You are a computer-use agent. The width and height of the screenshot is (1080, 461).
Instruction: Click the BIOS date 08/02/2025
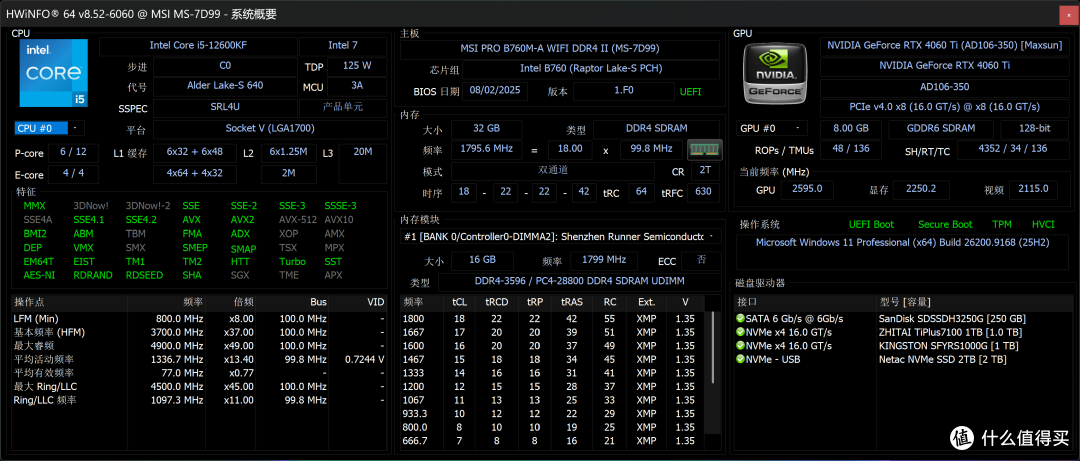click(x=495, y=90)
